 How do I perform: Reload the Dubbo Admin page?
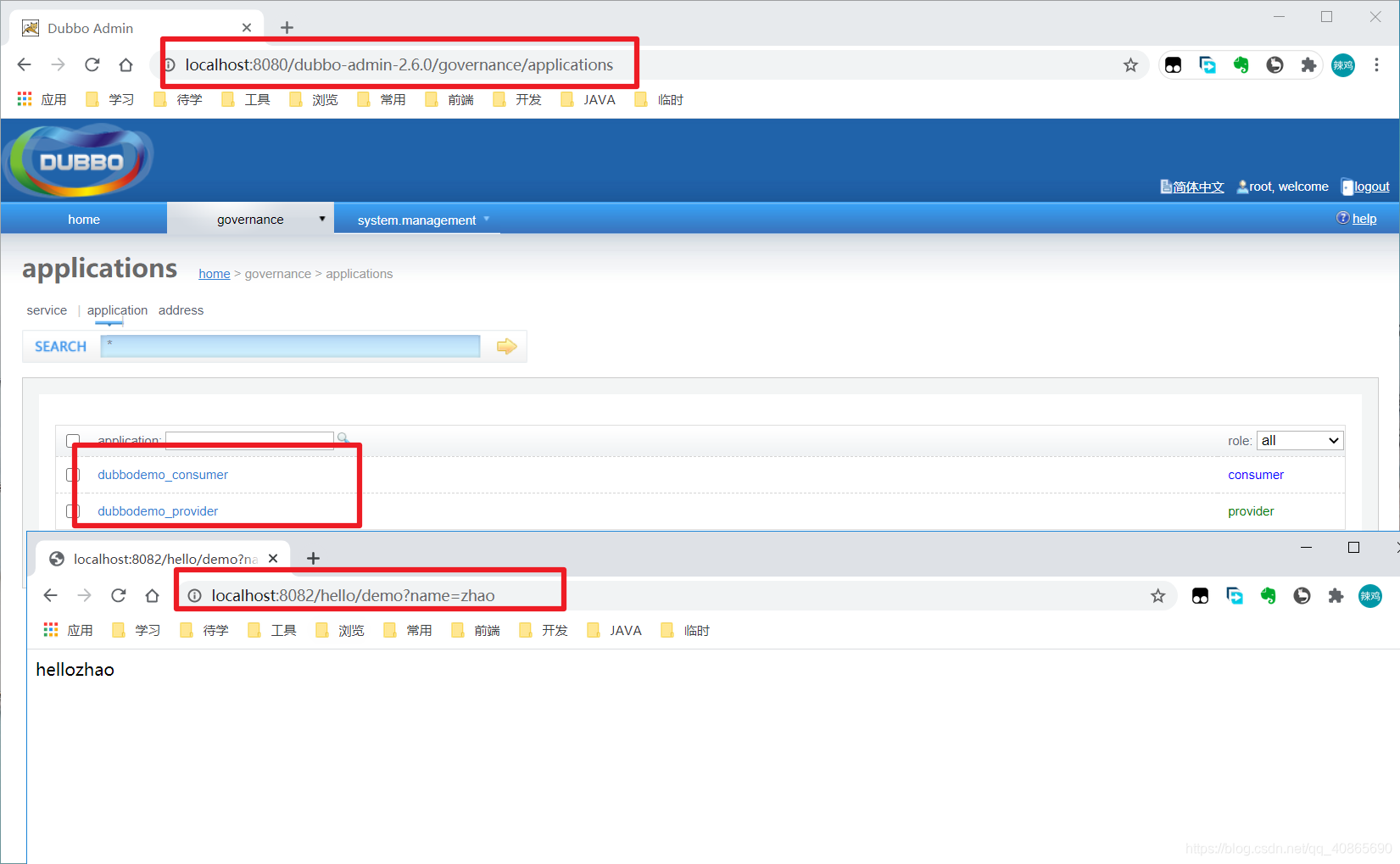coord(92,64)
